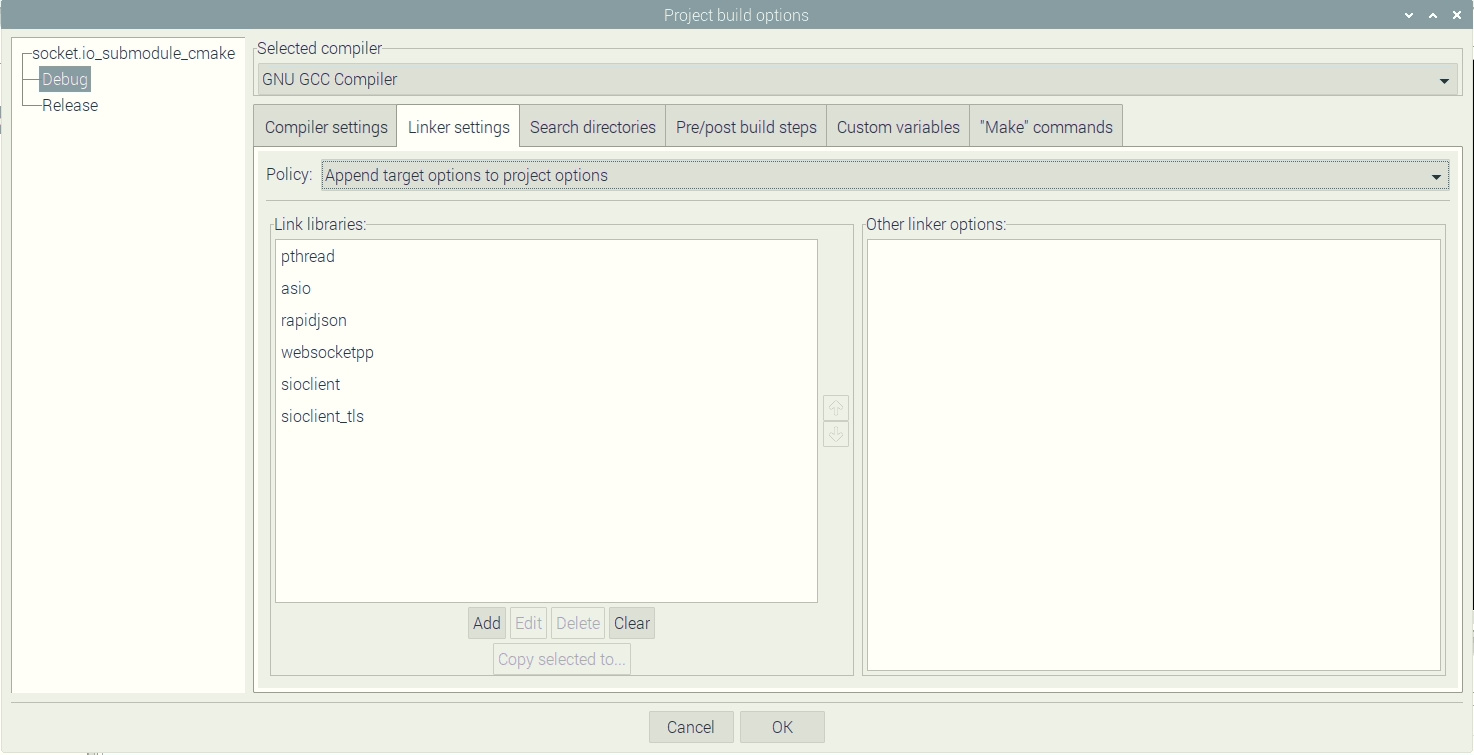Switch to Compiler settings tab
The width and height of the screenshot is (1474, 755).
(326, 127)
